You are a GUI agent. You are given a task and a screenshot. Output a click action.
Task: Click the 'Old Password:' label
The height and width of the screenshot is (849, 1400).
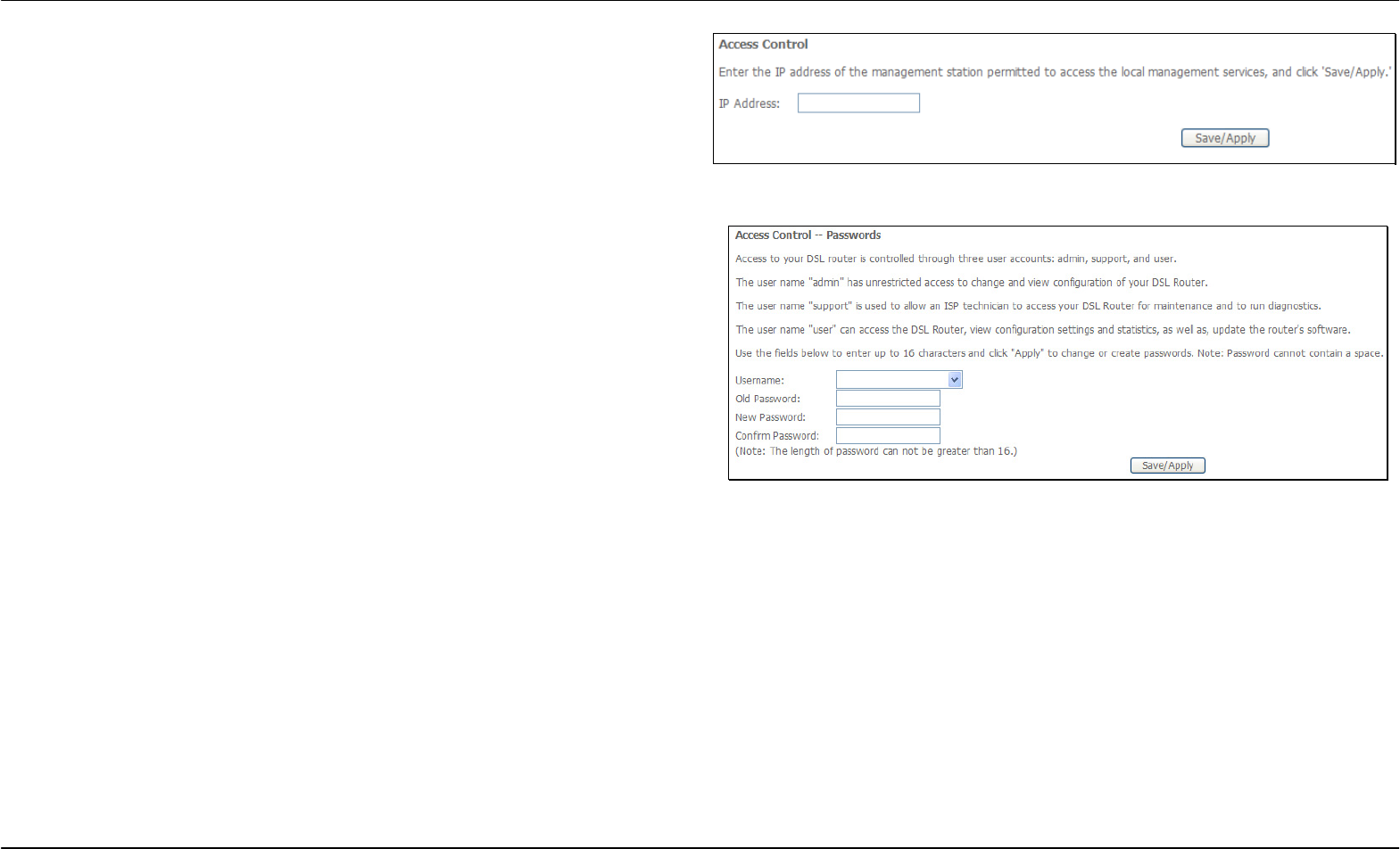point(768,400)
